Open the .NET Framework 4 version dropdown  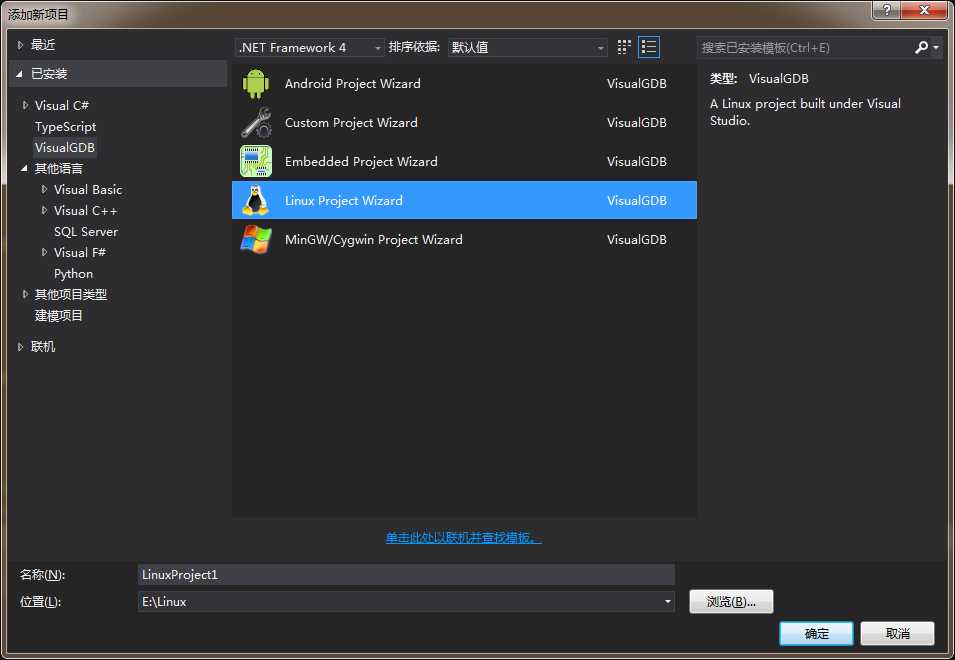(309, 47)
